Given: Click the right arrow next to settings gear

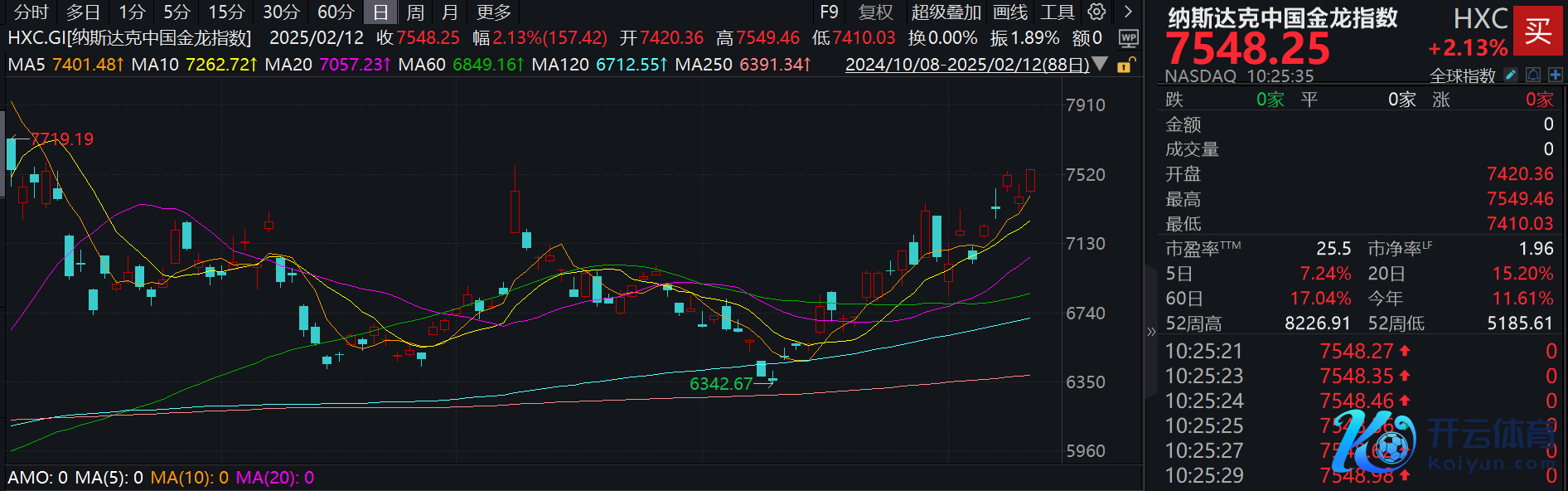Looking at the screenshot, I should point(1128,12).
